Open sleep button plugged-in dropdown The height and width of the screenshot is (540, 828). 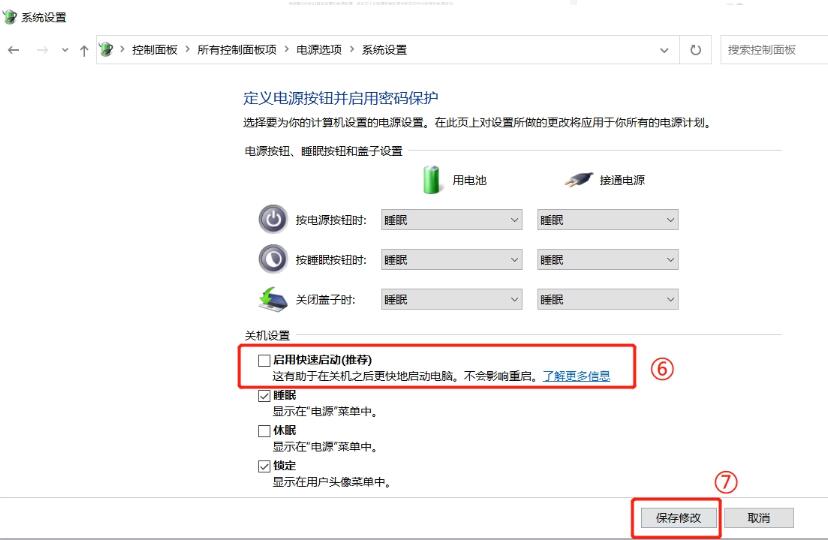coord(607,260)
